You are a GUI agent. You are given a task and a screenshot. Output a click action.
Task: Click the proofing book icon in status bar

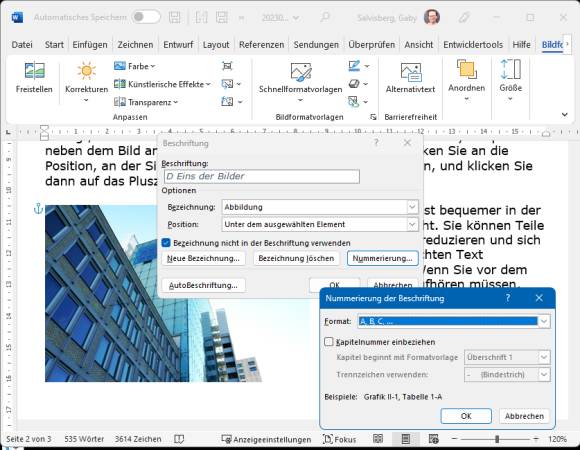[179, 439]
